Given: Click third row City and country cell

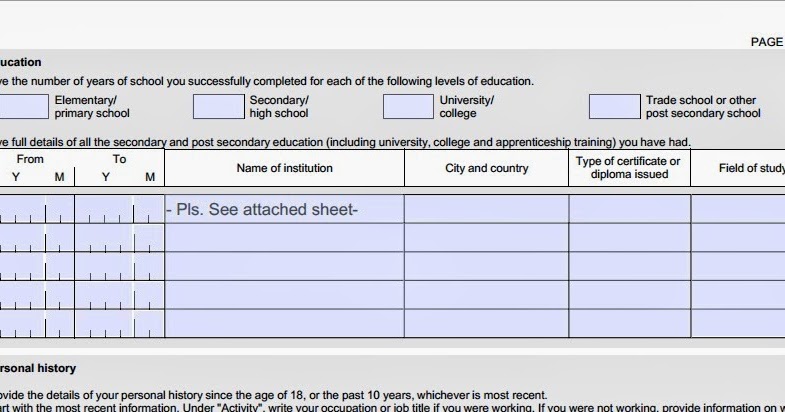Looking at the screenshot, I should (x=487, y=266).
